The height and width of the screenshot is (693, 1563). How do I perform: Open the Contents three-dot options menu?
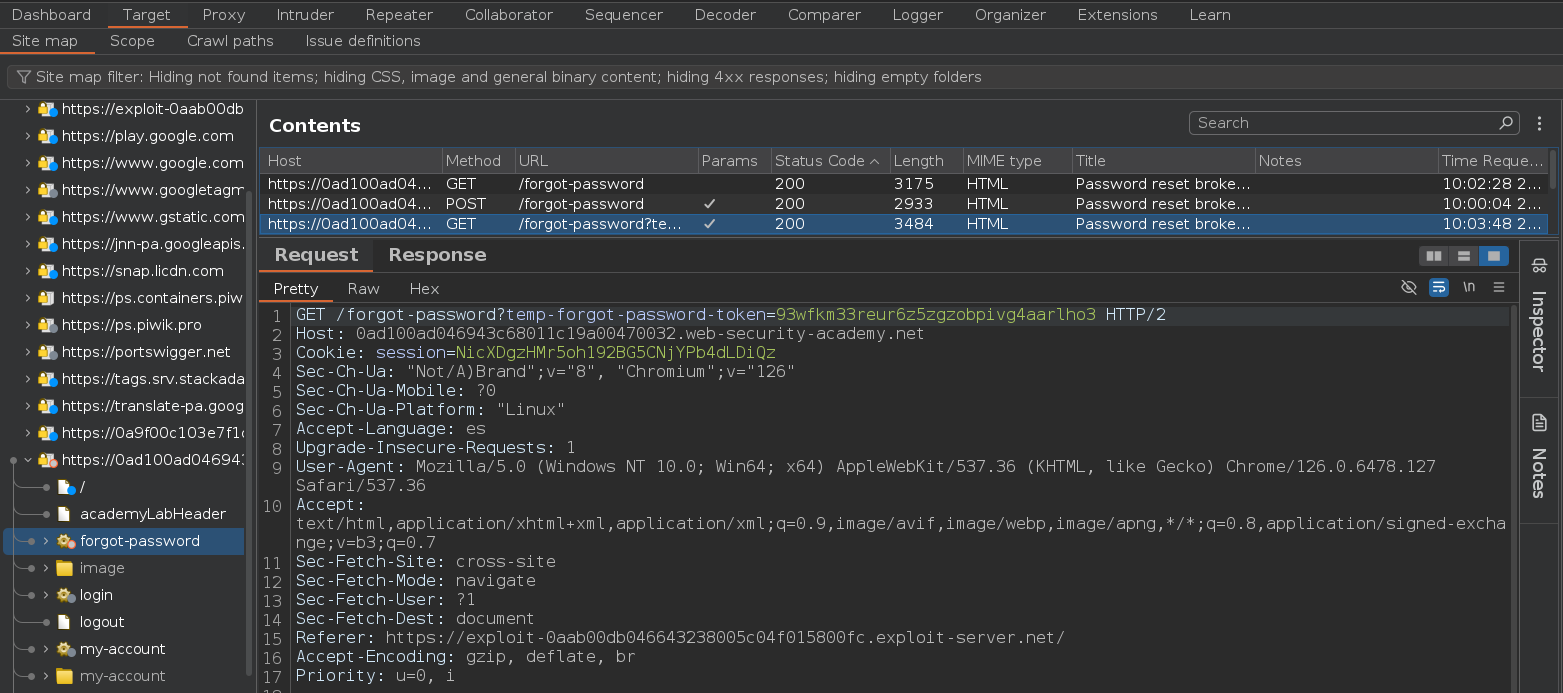tap(1540, 123)
